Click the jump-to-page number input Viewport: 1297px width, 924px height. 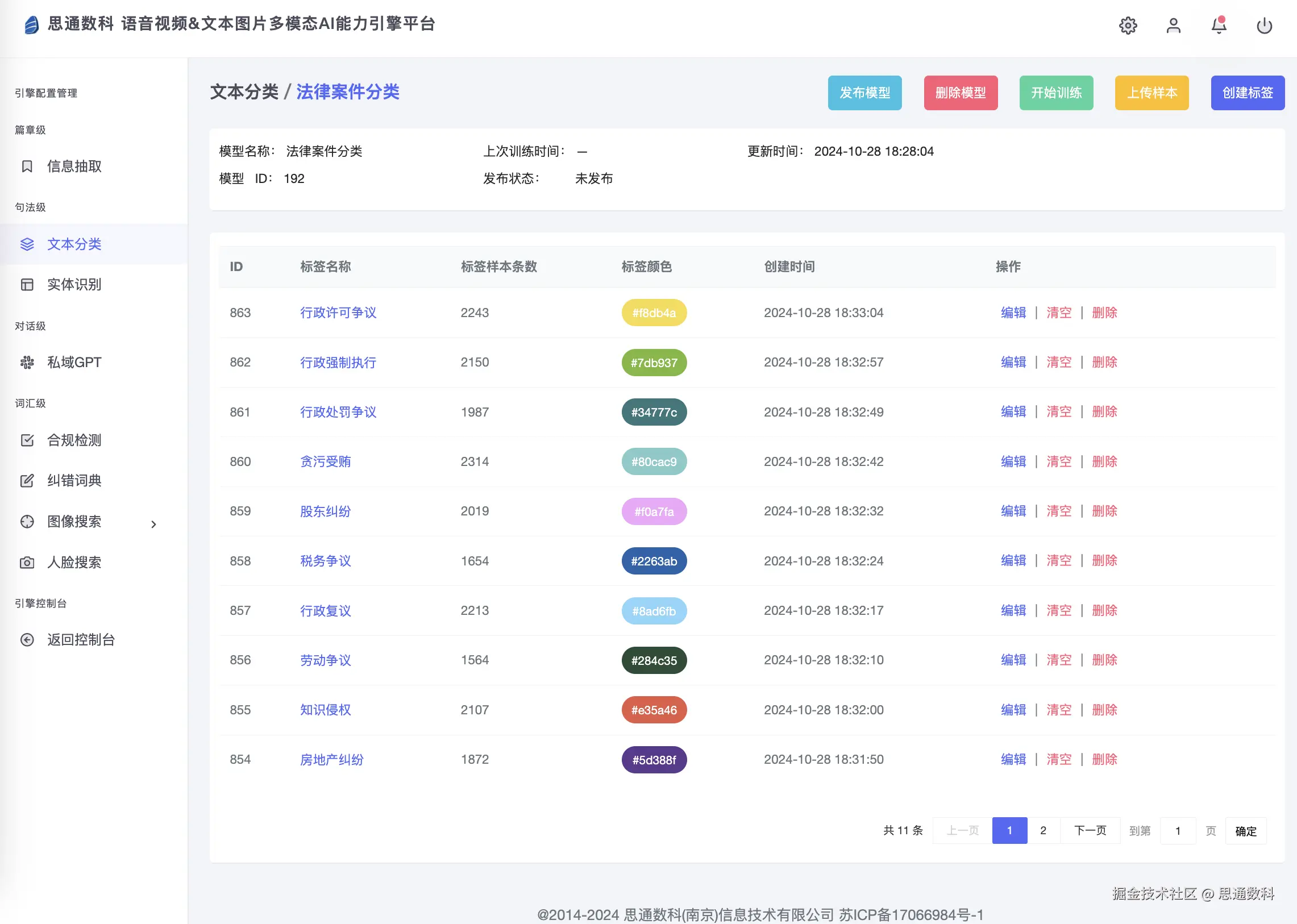1178,831
